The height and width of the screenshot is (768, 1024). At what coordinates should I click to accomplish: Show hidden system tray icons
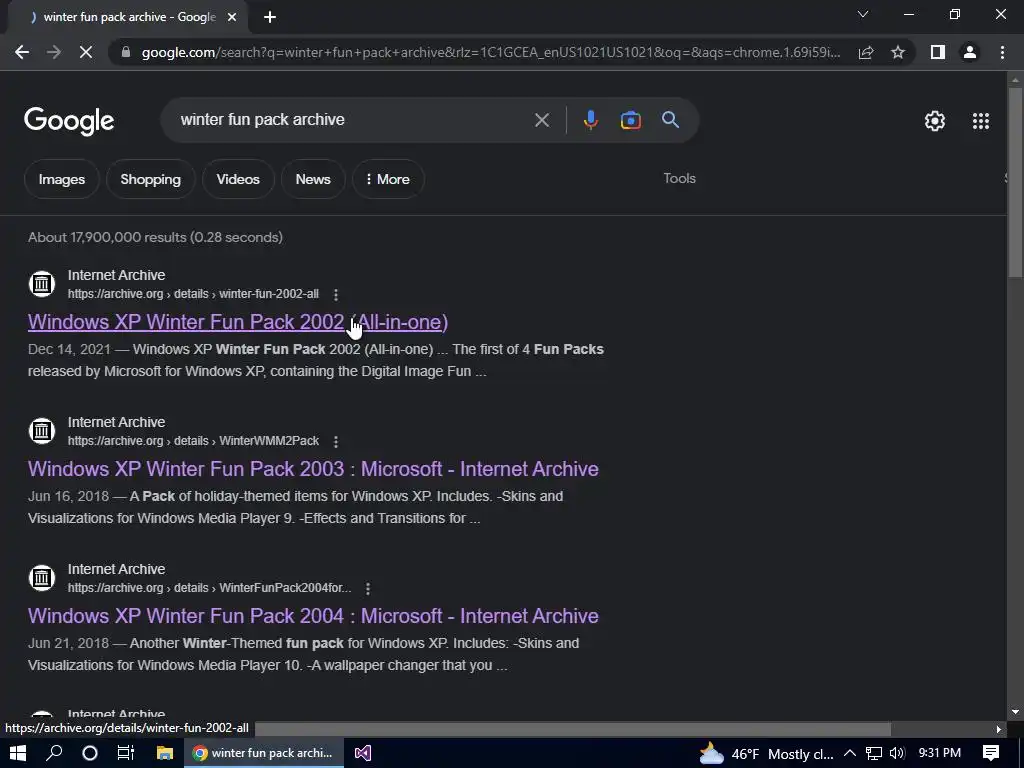pyautogui.click(x=850, y=753)
